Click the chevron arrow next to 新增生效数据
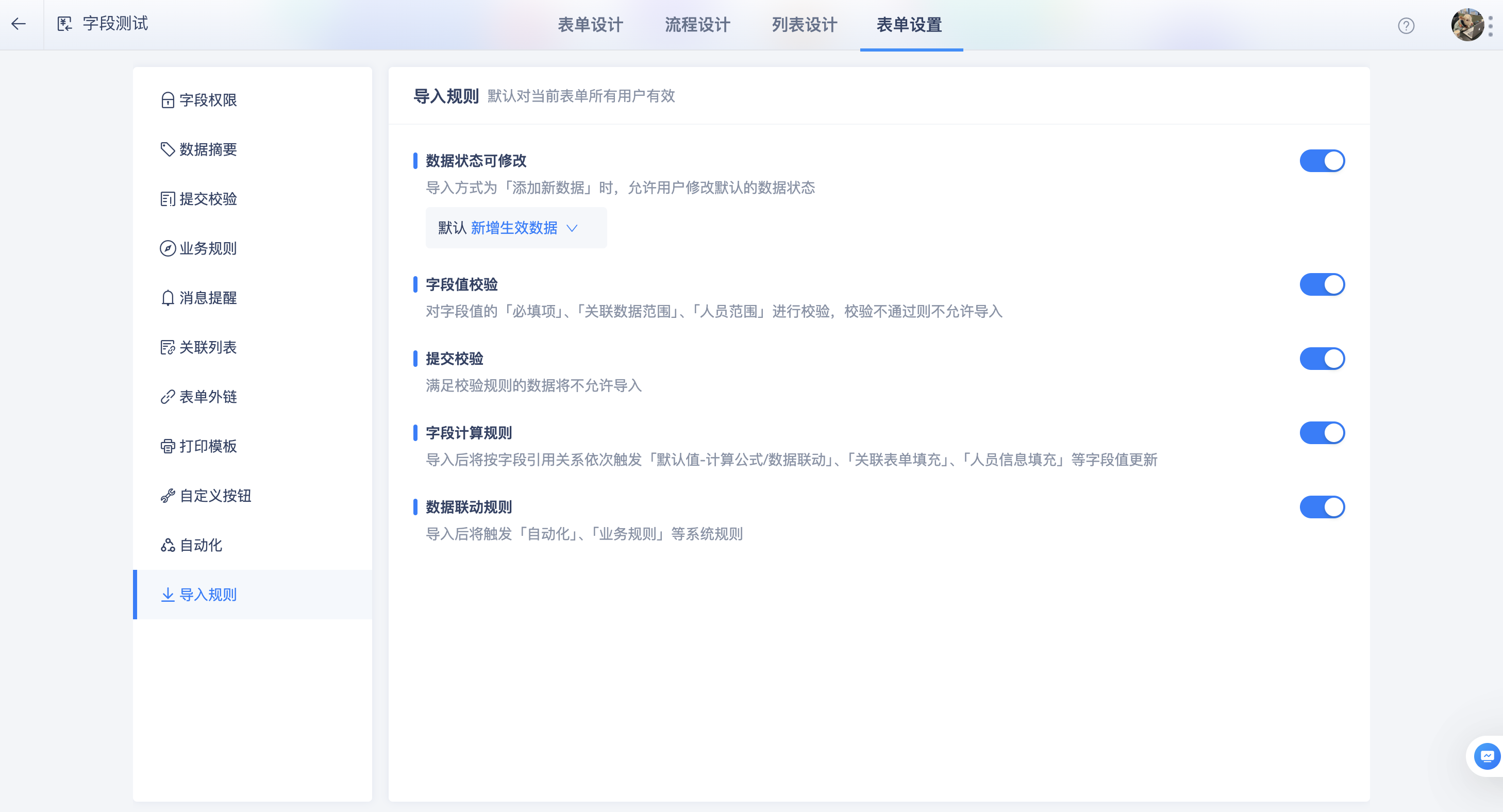 (572, 228)
